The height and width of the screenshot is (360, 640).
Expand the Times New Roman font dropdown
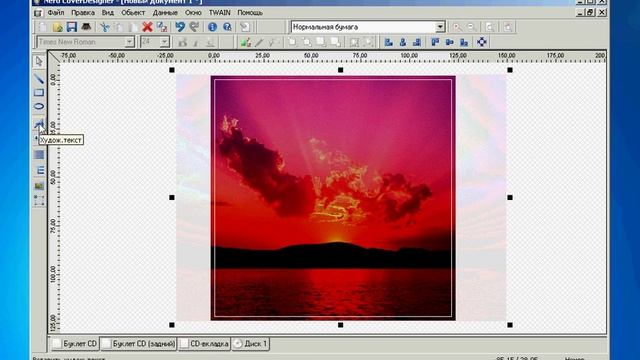[129, 42]
